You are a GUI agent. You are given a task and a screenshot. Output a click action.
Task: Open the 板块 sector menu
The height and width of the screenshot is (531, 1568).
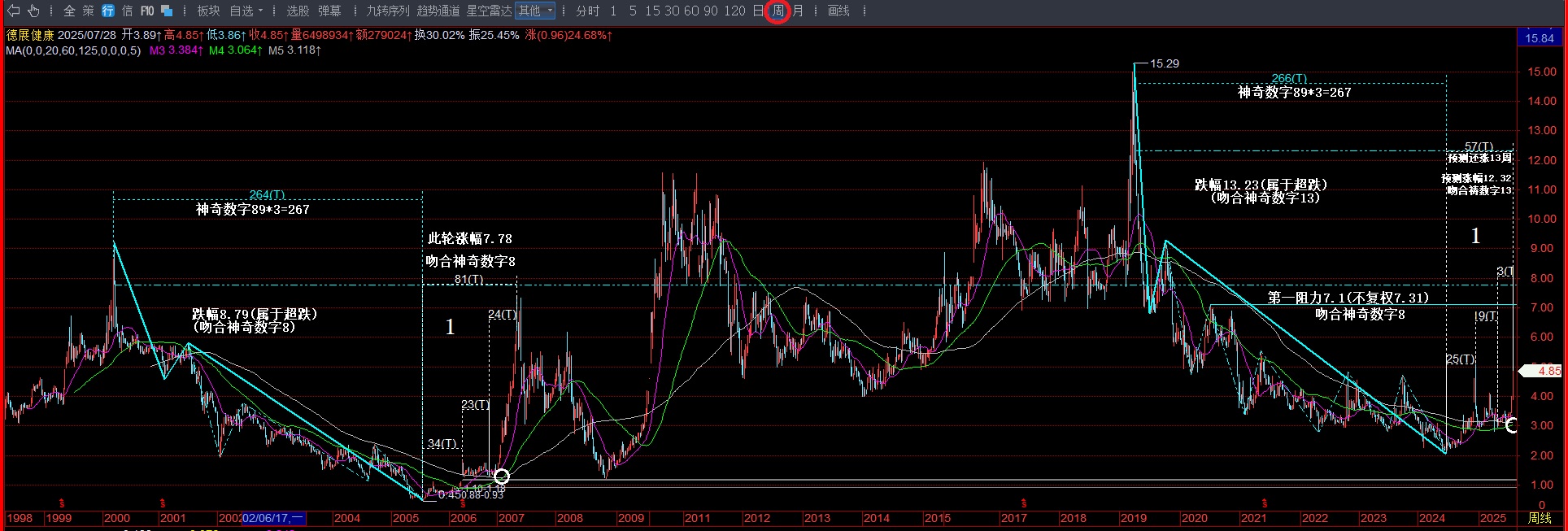pyautogui.click(x=208, y=11)
